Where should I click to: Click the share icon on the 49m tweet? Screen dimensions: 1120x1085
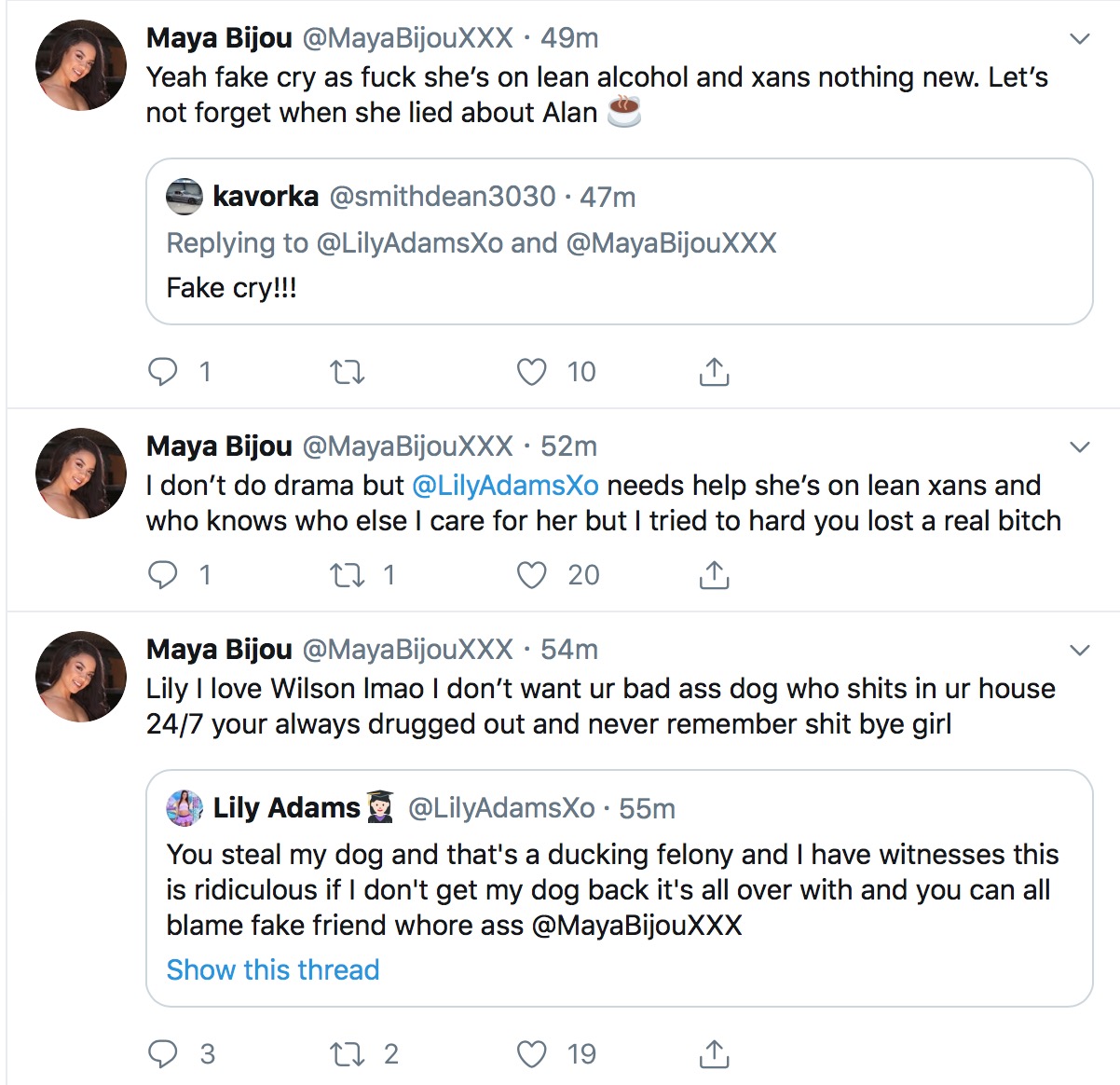(714, 371)
